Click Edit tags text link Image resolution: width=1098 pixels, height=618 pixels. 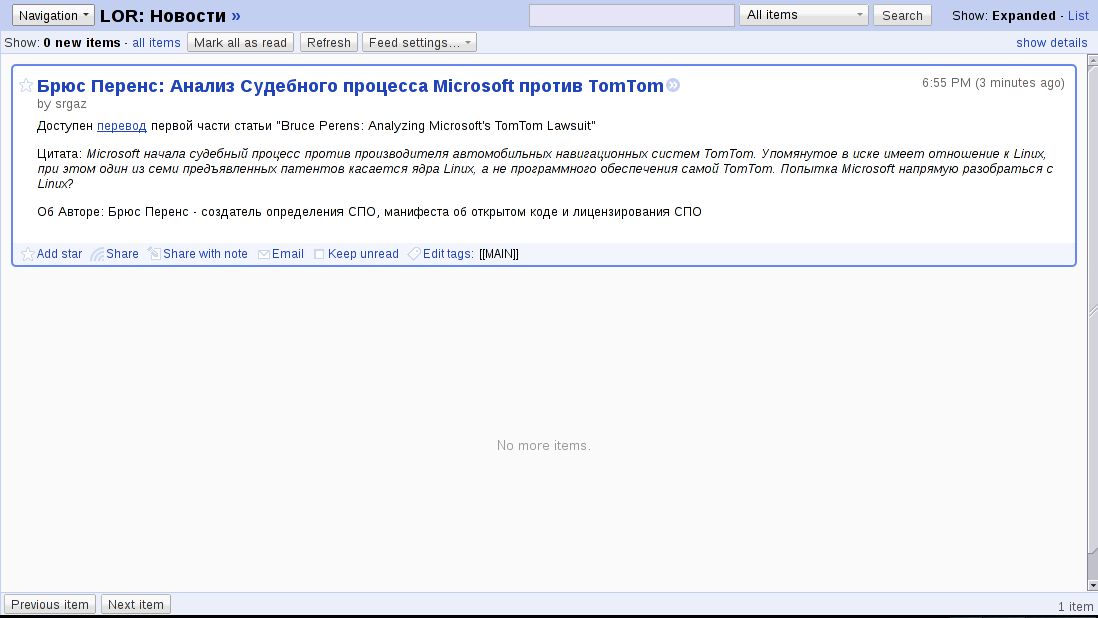(x=448, y=254)
